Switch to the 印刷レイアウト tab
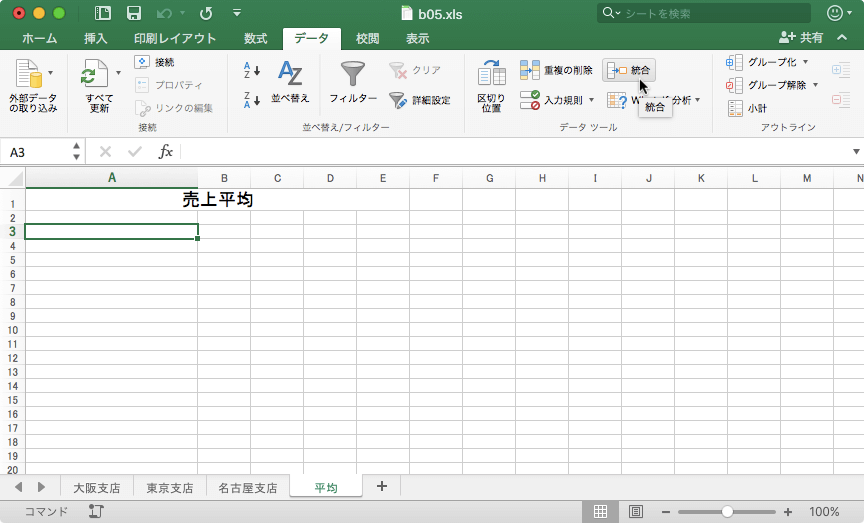 [175, 38]
